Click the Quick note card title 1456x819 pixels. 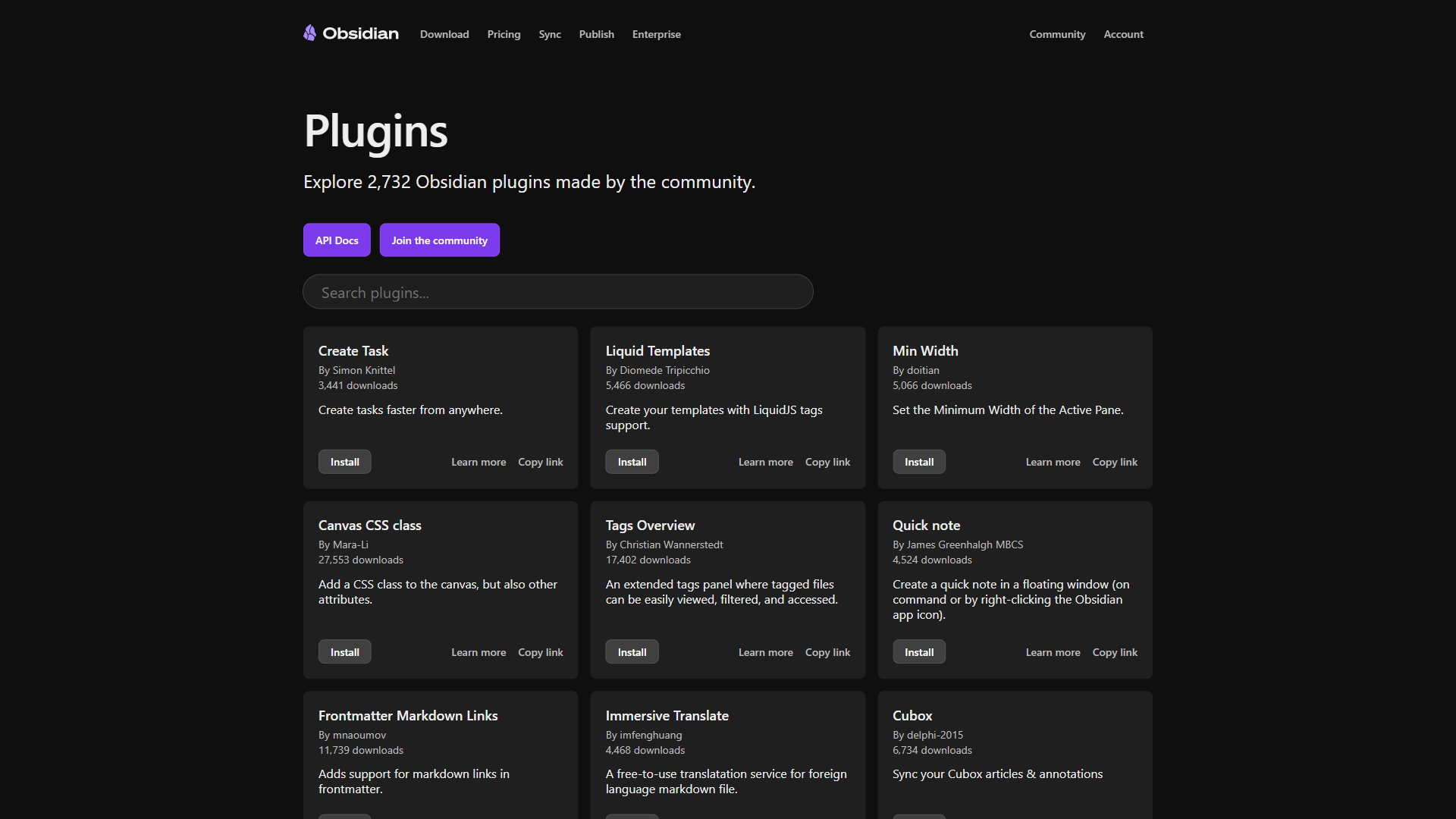pos(926,526)
